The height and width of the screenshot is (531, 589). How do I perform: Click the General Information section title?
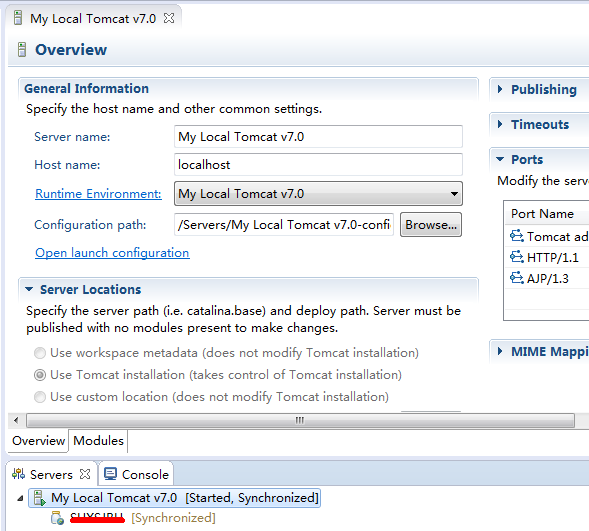click(x=86, y=88)
